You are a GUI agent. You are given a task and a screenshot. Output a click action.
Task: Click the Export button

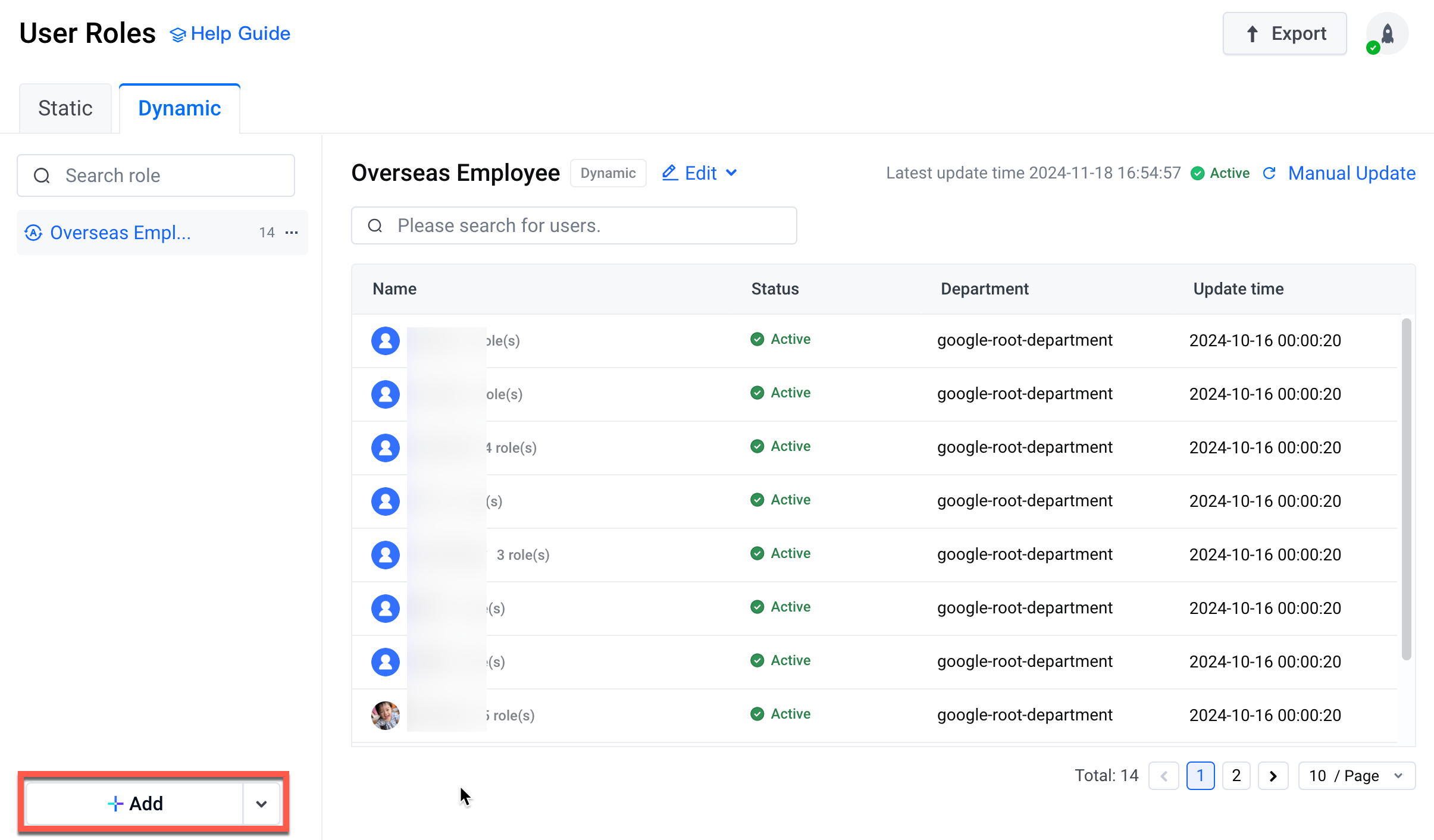[1285, 34]
